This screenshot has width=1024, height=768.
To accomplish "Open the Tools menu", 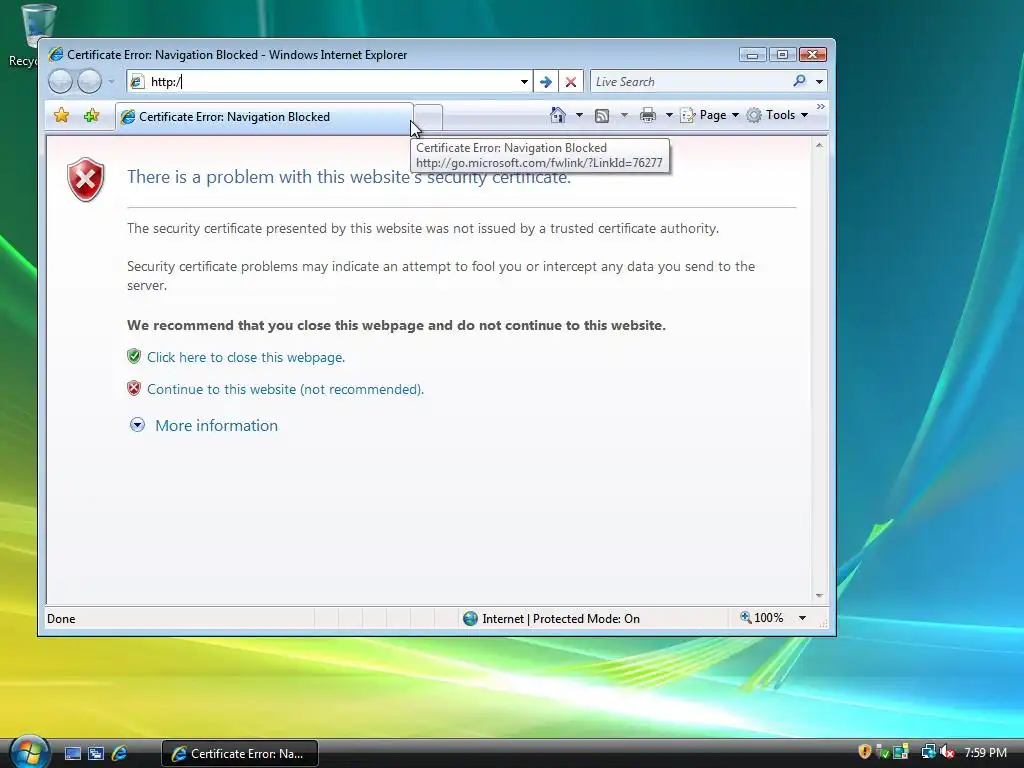I will click(x=777, y=115).
